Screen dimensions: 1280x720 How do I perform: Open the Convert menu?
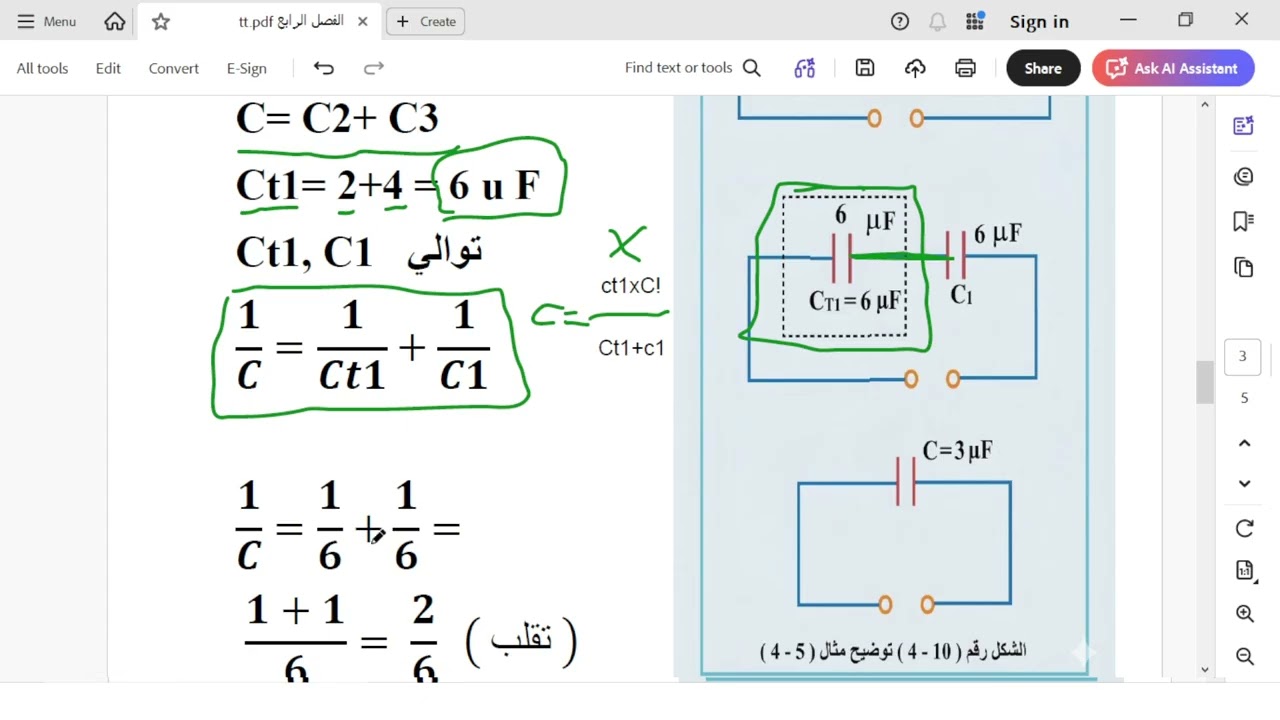click(174, 68)
